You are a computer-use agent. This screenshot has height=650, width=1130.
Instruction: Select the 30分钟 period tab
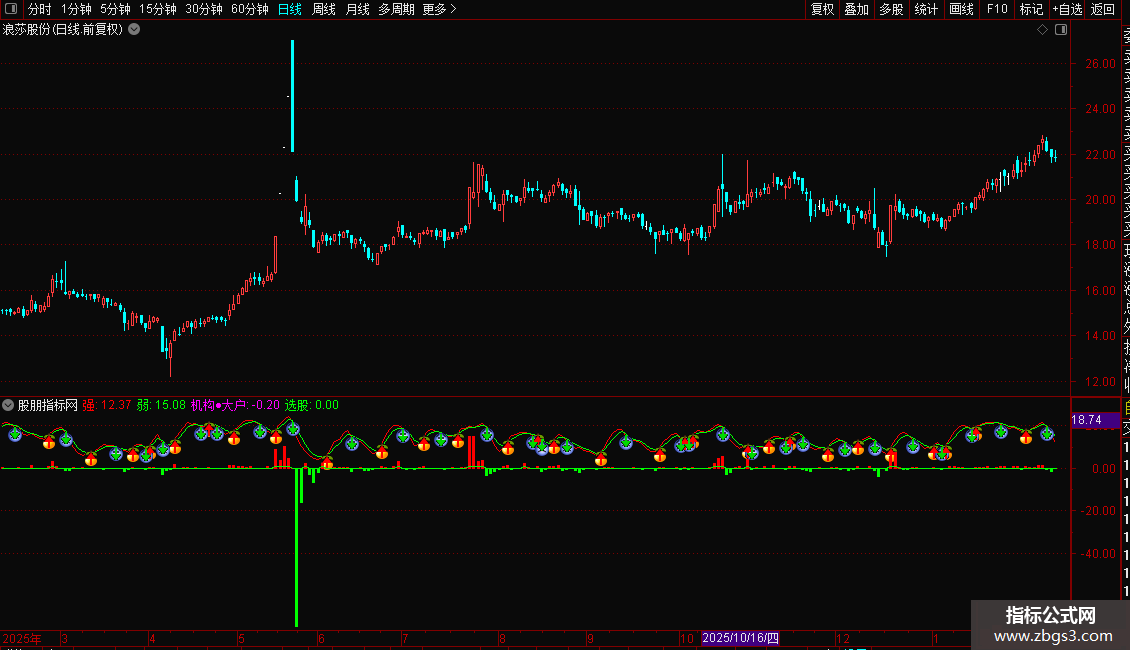point(204,9)
